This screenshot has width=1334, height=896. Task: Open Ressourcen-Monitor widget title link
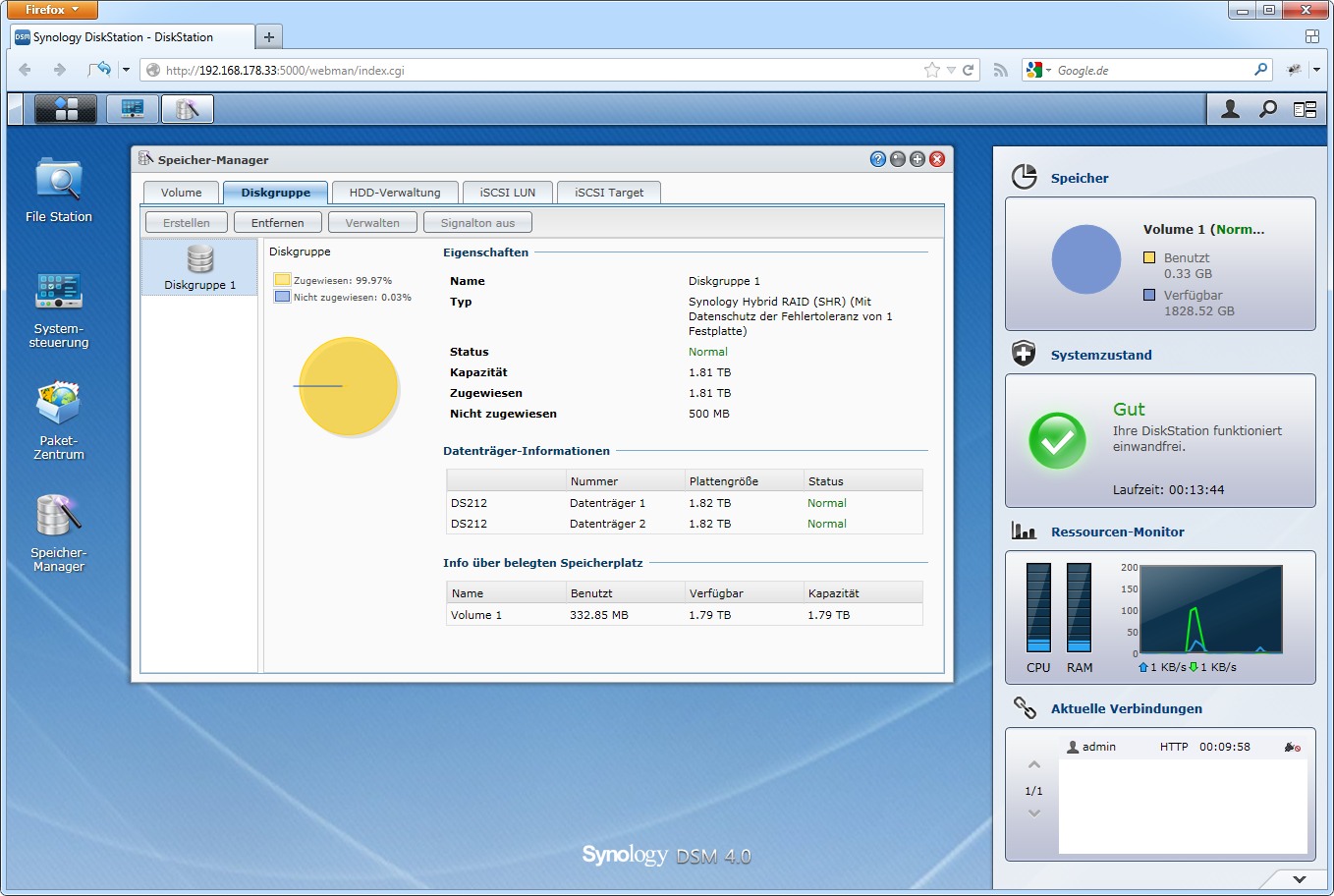pyautogui.click(x=1118, y=532)
